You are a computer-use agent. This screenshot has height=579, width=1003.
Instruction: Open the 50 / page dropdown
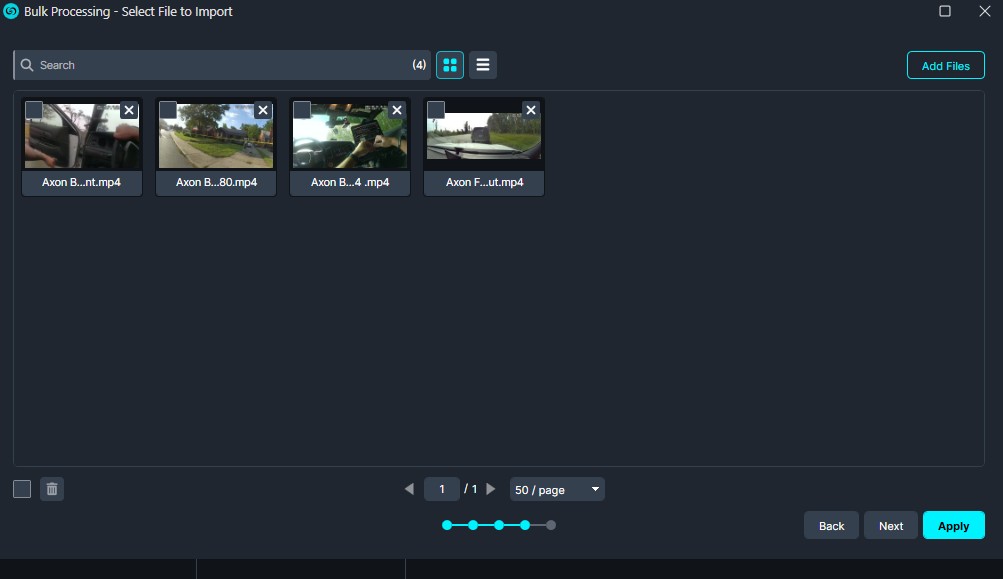[557, 489]
